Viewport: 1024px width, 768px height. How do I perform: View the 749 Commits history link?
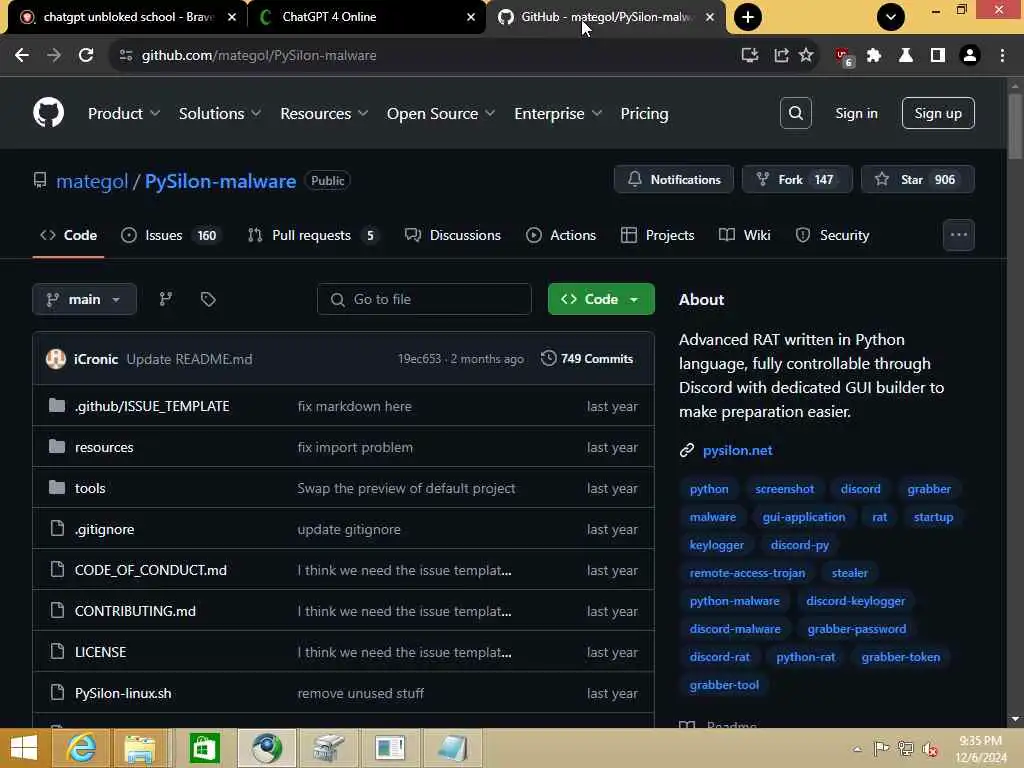pos(587,359)
